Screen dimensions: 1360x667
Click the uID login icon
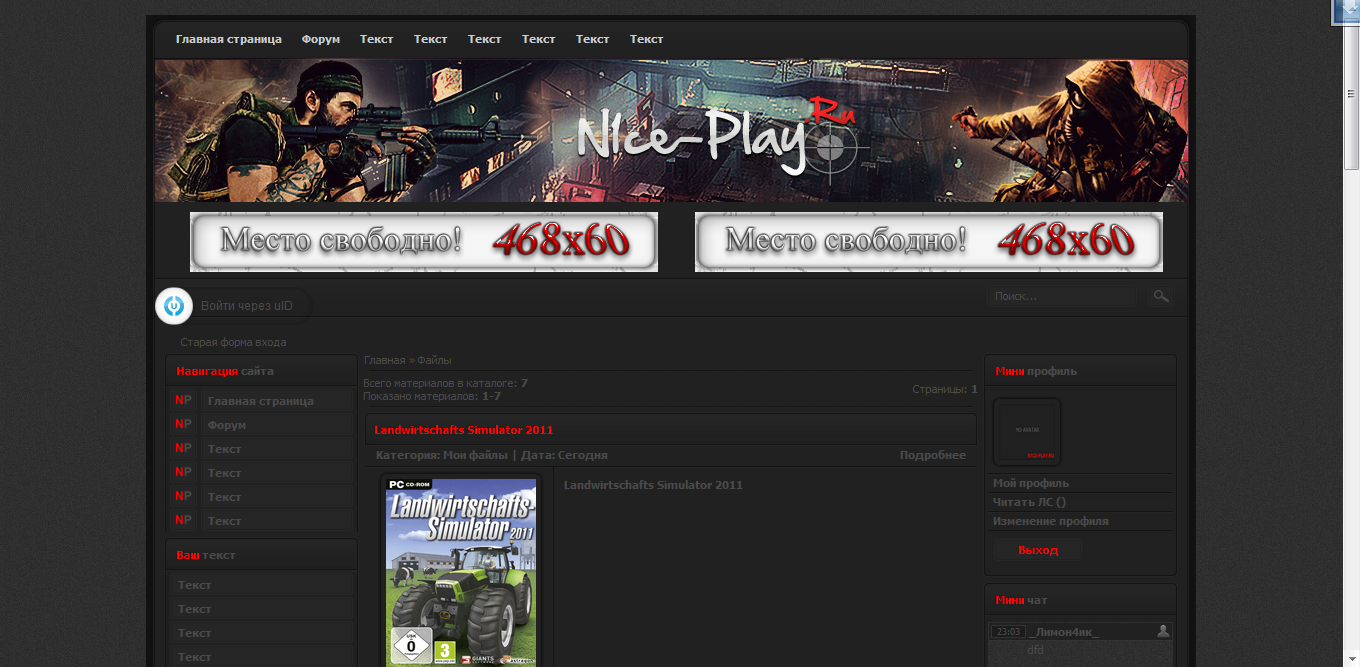[x=174, y=306]
